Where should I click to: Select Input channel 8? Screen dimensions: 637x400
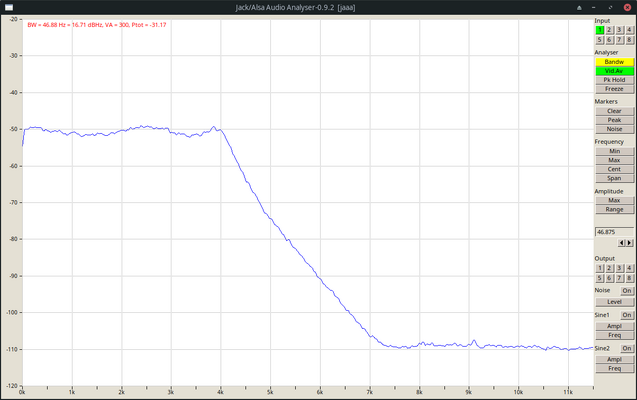coord(629,40)
